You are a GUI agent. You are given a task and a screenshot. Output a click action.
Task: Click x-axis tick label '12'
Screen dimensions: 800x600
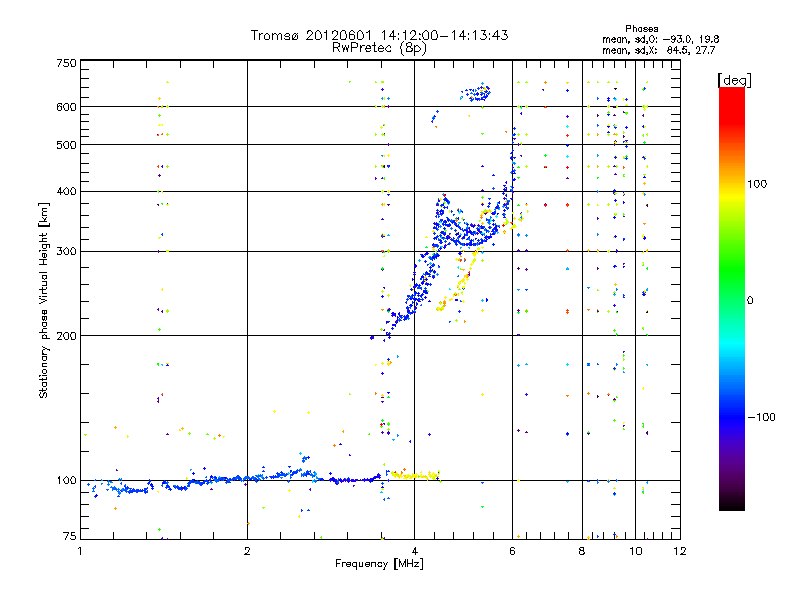click(x=680, y=551)
